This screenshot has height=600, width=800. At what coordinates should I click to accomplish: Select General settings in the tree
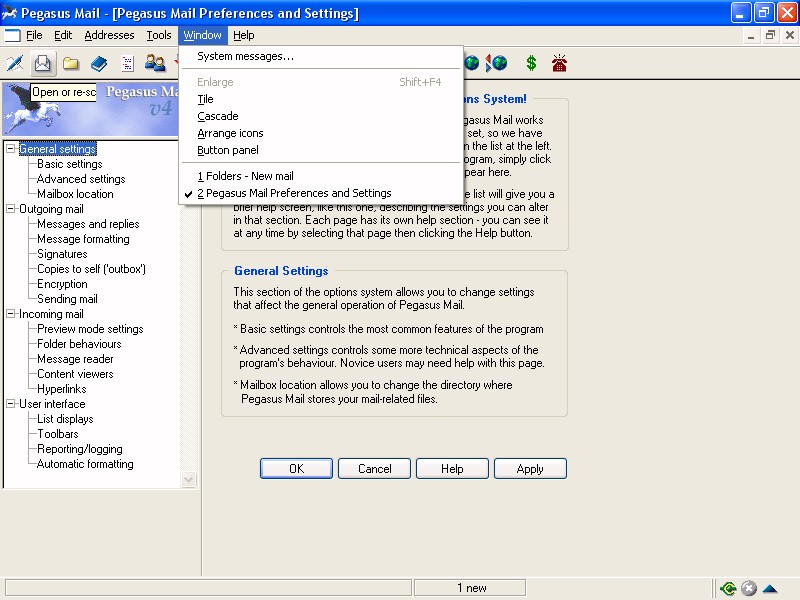click(58, 148)
